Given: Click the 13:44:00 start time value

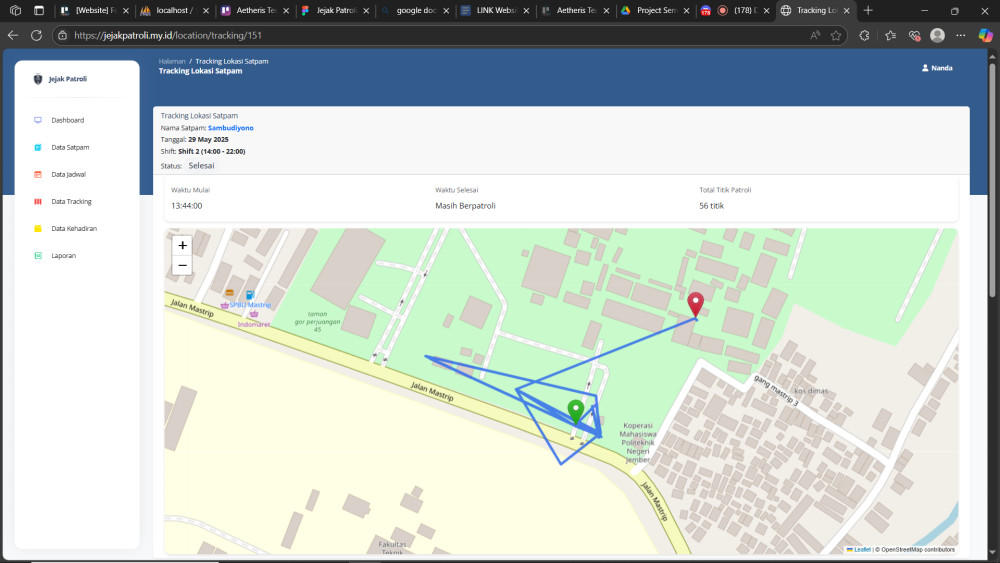Looking at the screenshot, I should pyautogui.click(x=187, y=205).
